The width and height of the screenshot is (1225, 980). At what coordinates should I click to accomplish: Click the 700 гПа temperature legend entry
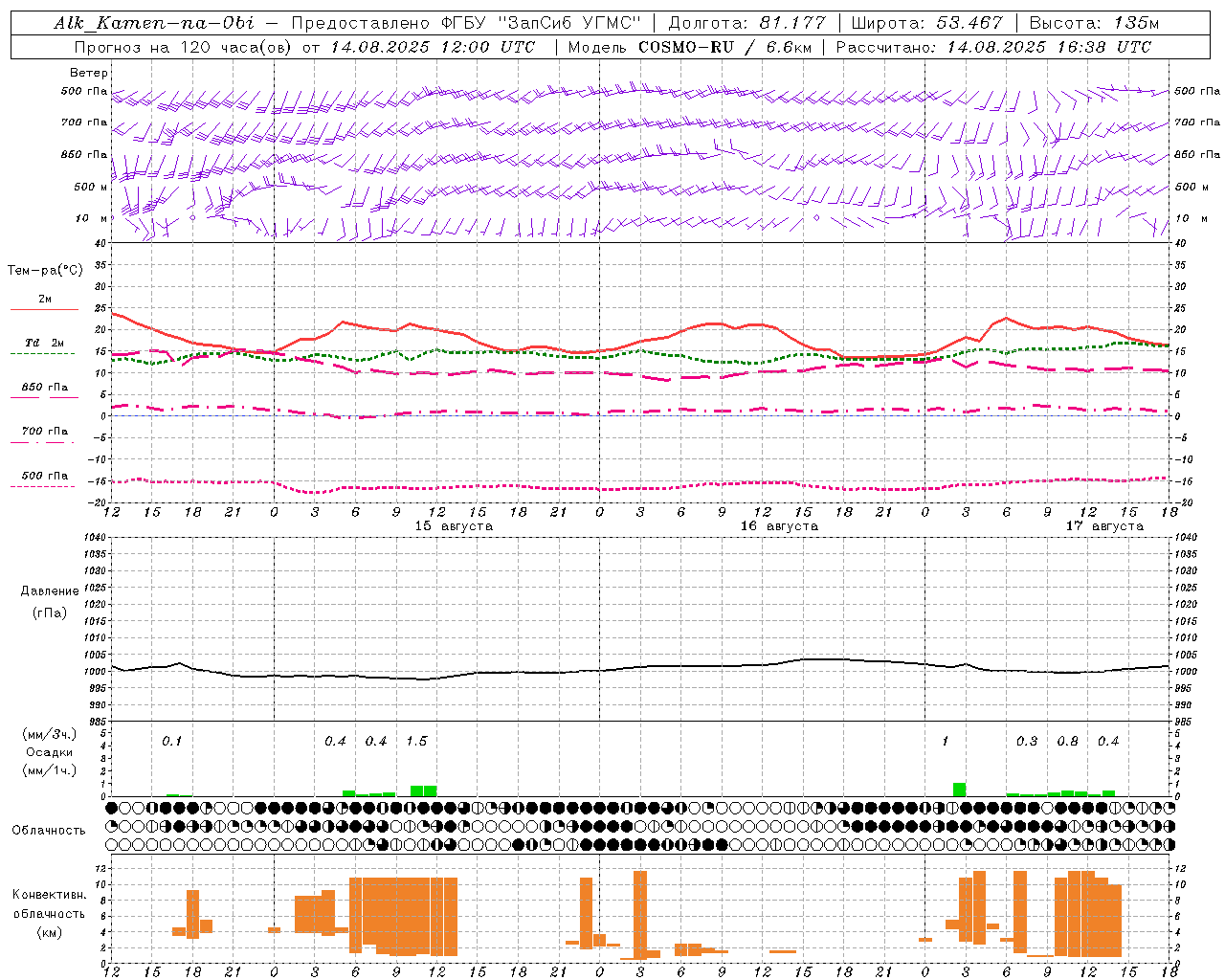(x=45, y=431)
